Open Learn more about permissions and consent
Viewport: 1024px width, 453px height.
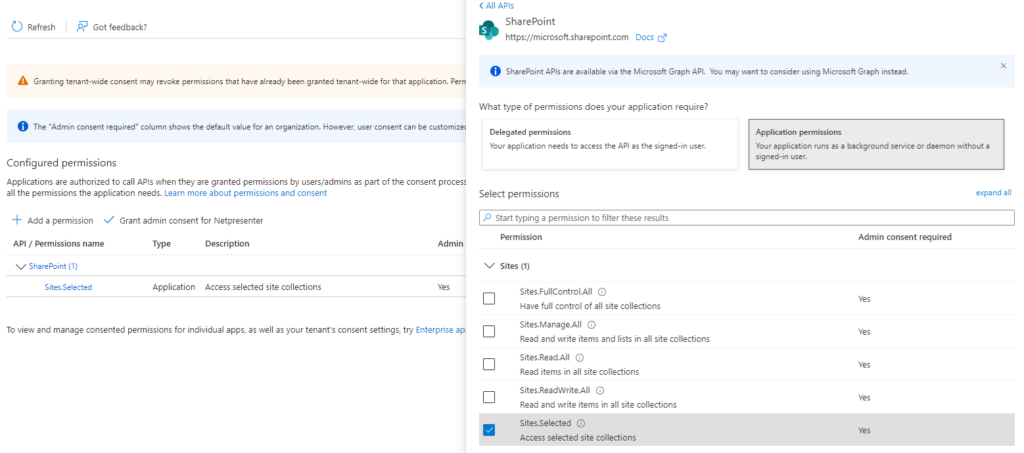tap(246, 193)
